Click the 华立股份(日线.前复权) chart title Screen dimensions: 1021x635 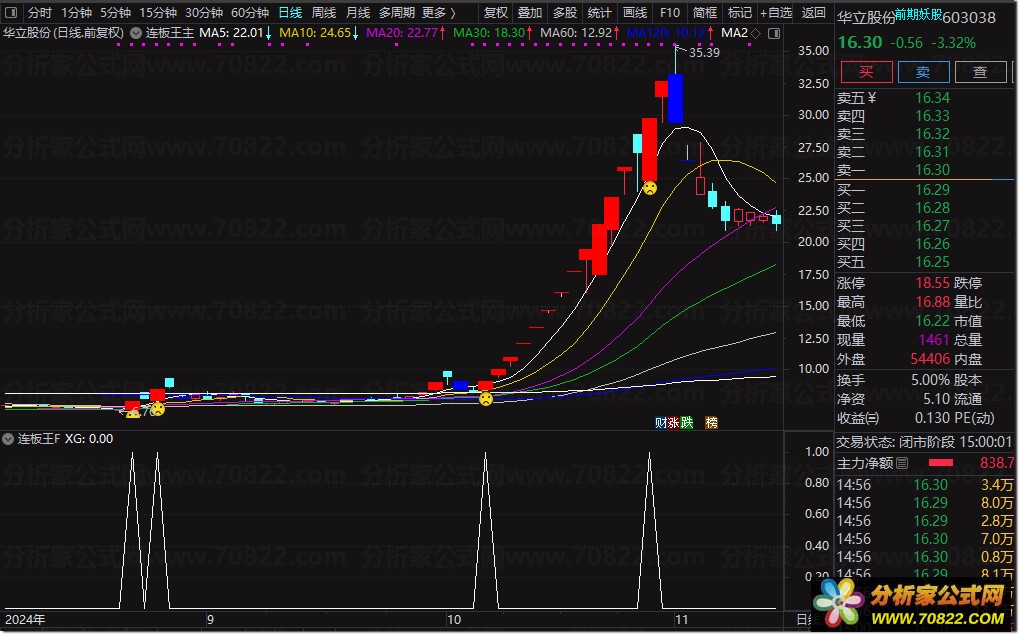pos(63,33)
